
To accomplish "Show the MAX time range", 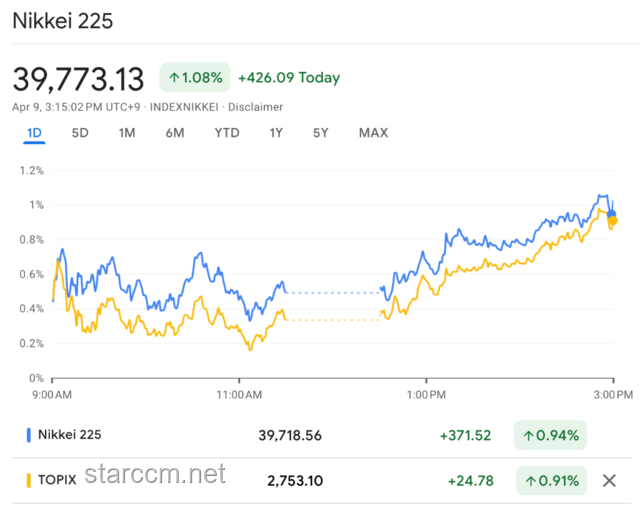I will point(373,133).
